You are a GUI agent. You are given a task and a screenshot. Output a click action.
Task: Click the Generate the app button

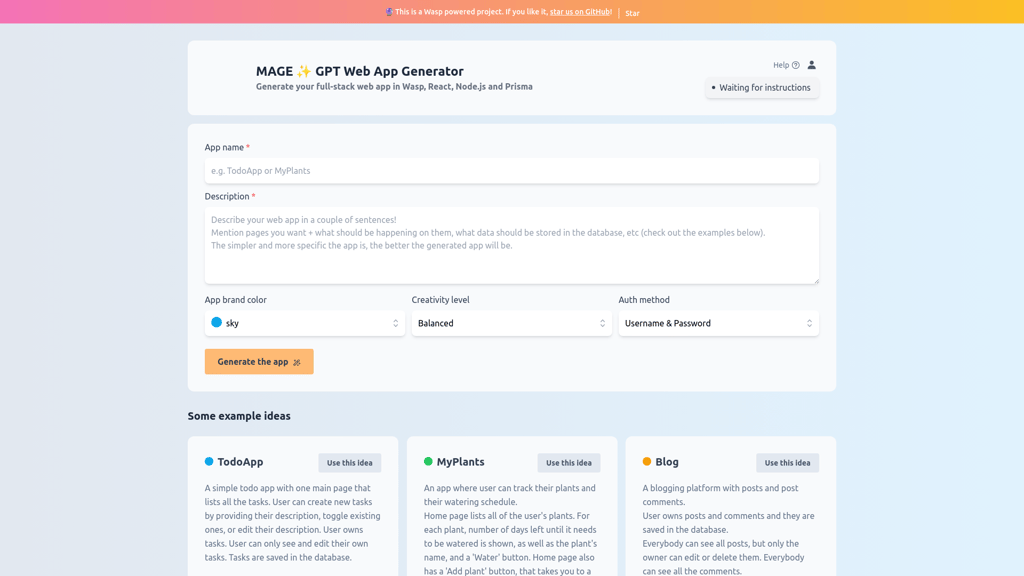pos(258,361)
